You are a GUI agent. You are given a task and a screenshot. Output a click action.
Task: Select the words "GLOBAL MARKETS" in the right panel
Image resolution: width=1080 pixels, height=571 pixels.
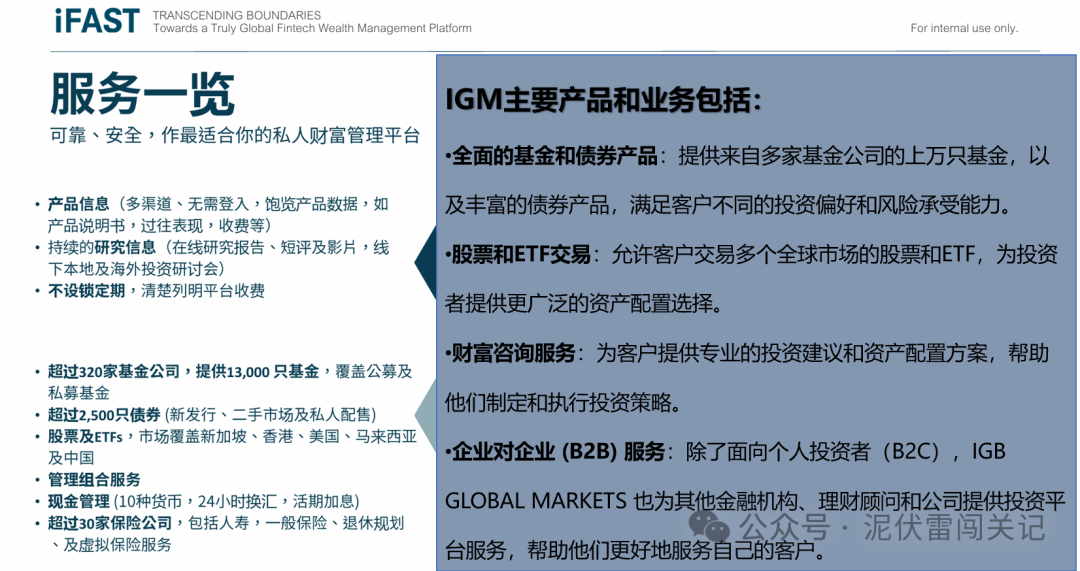[536, 501]
